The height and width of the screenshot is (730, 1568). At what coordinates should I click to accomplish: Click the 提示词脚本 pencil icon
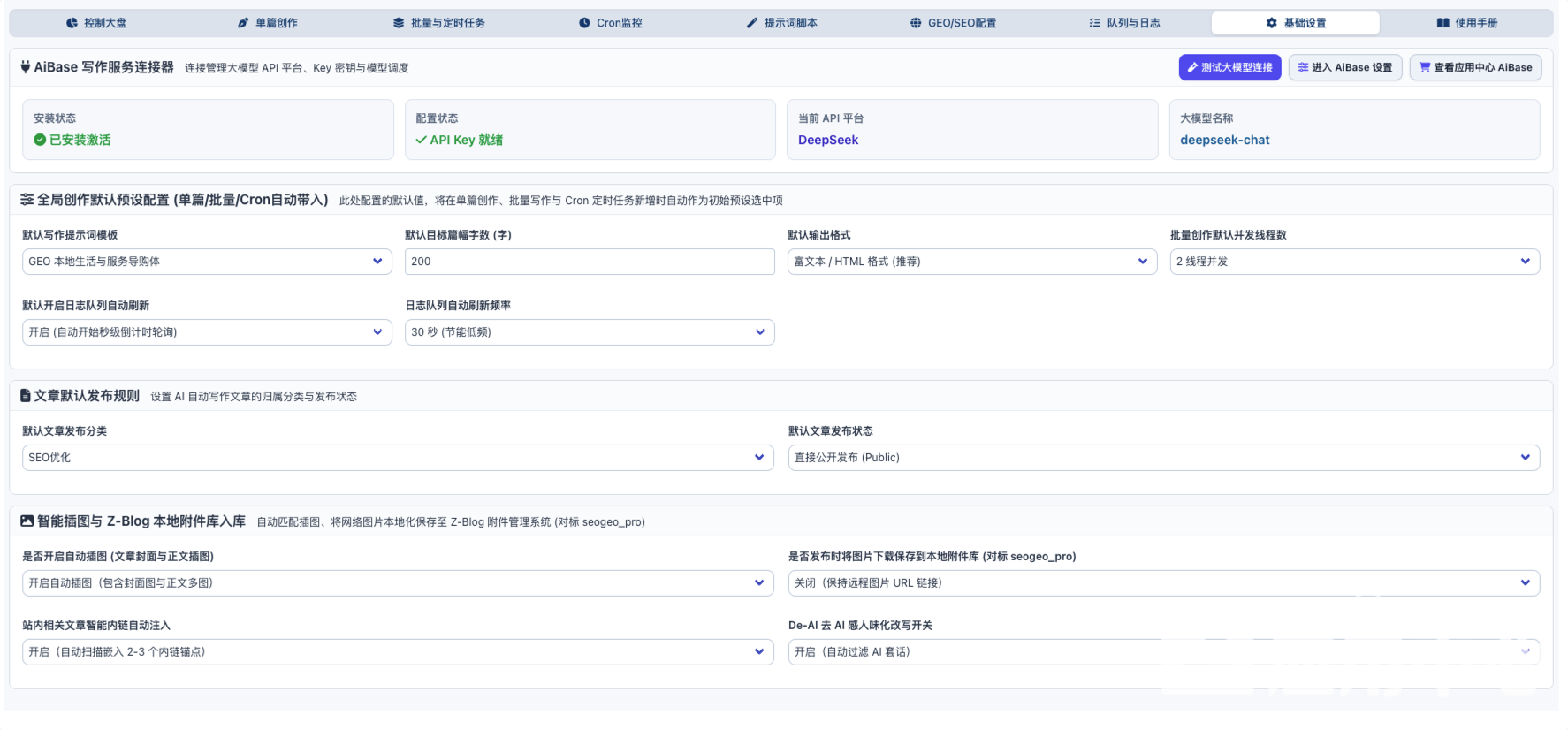752,23
